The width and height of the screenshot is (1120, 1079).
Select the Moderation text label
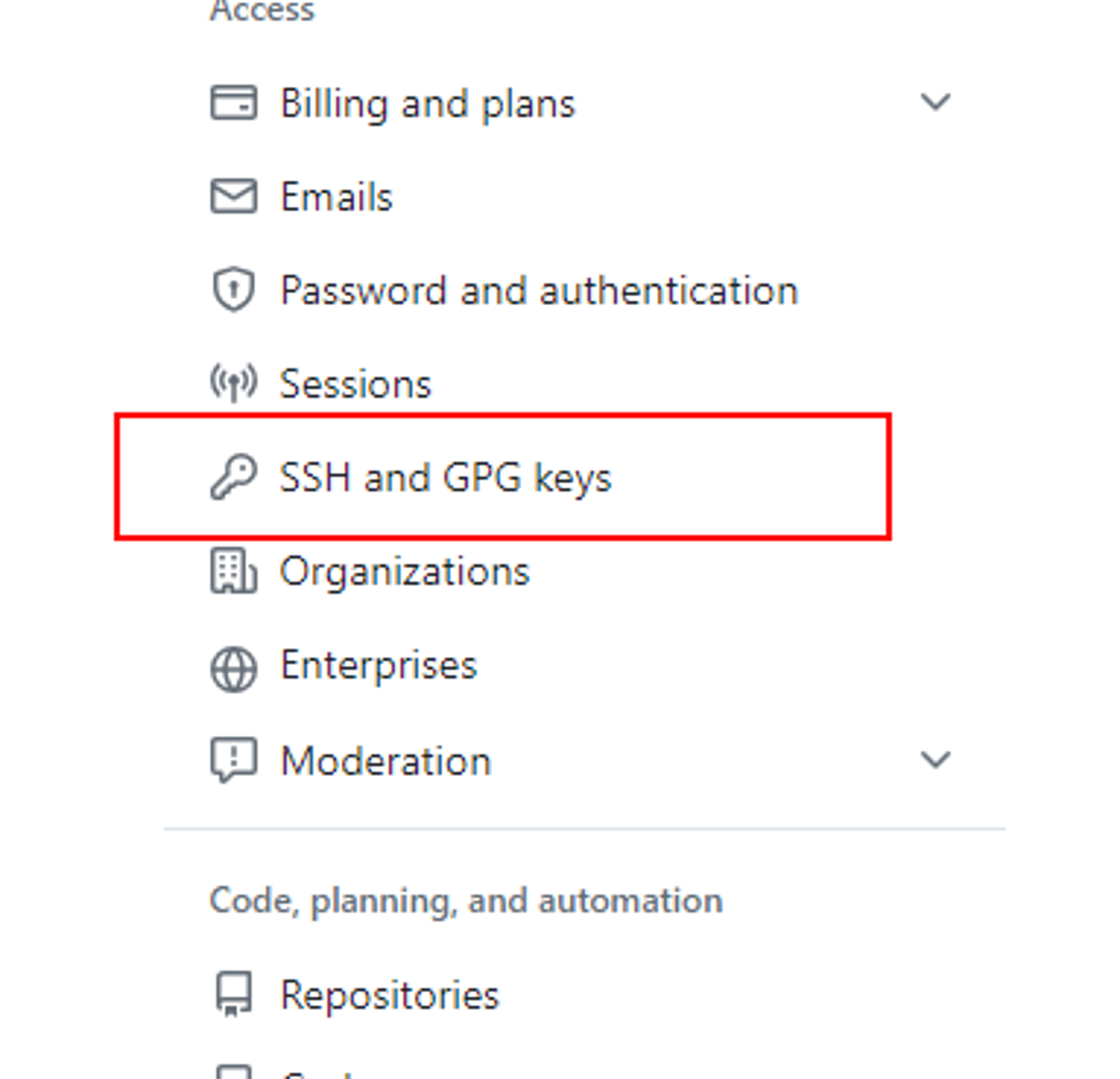(x=386, y=762)
